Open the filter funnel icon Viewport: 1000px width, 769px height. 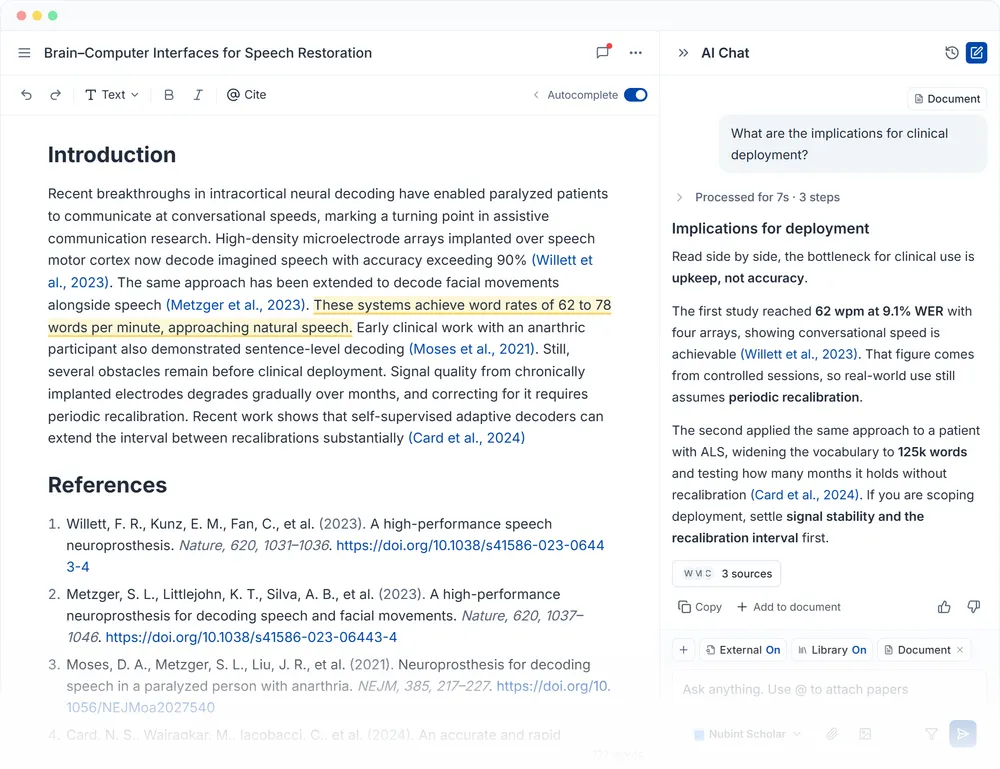point(931,734)
